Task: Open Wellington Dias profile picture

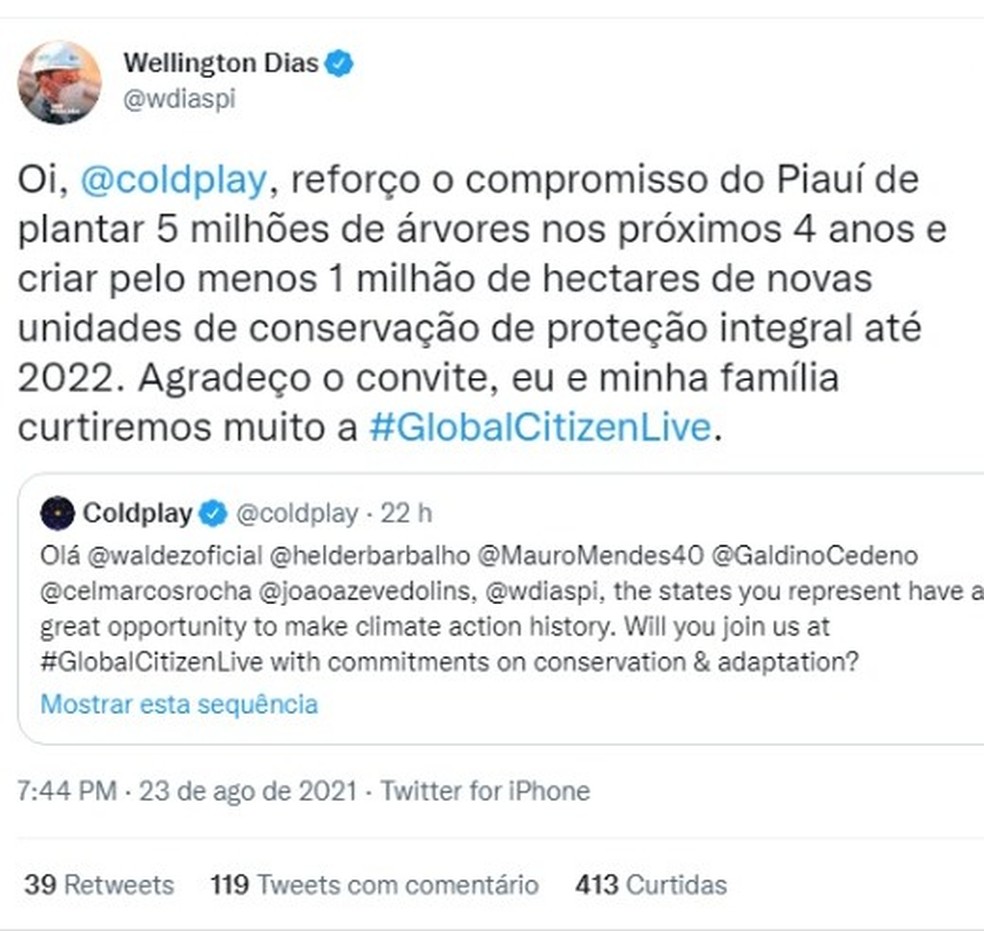Action: (60, 83)
